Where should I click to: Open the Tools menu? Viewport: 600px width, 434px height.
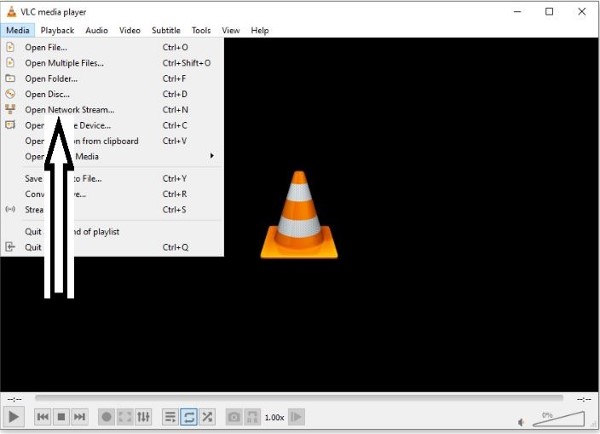click(x=201, y=30)
